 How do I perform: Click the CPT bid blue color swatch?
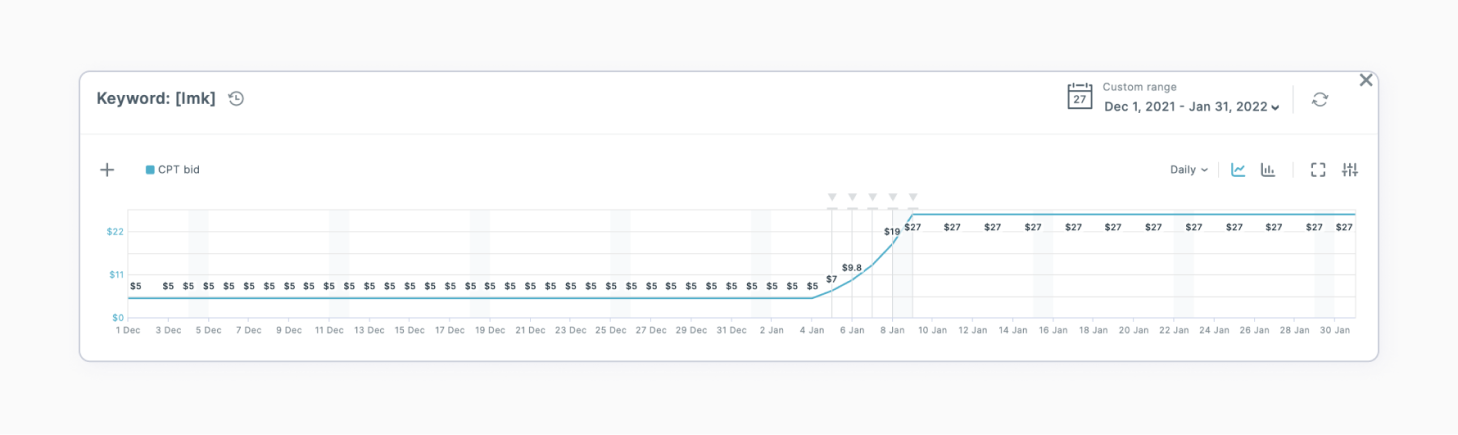coord(150,170)
